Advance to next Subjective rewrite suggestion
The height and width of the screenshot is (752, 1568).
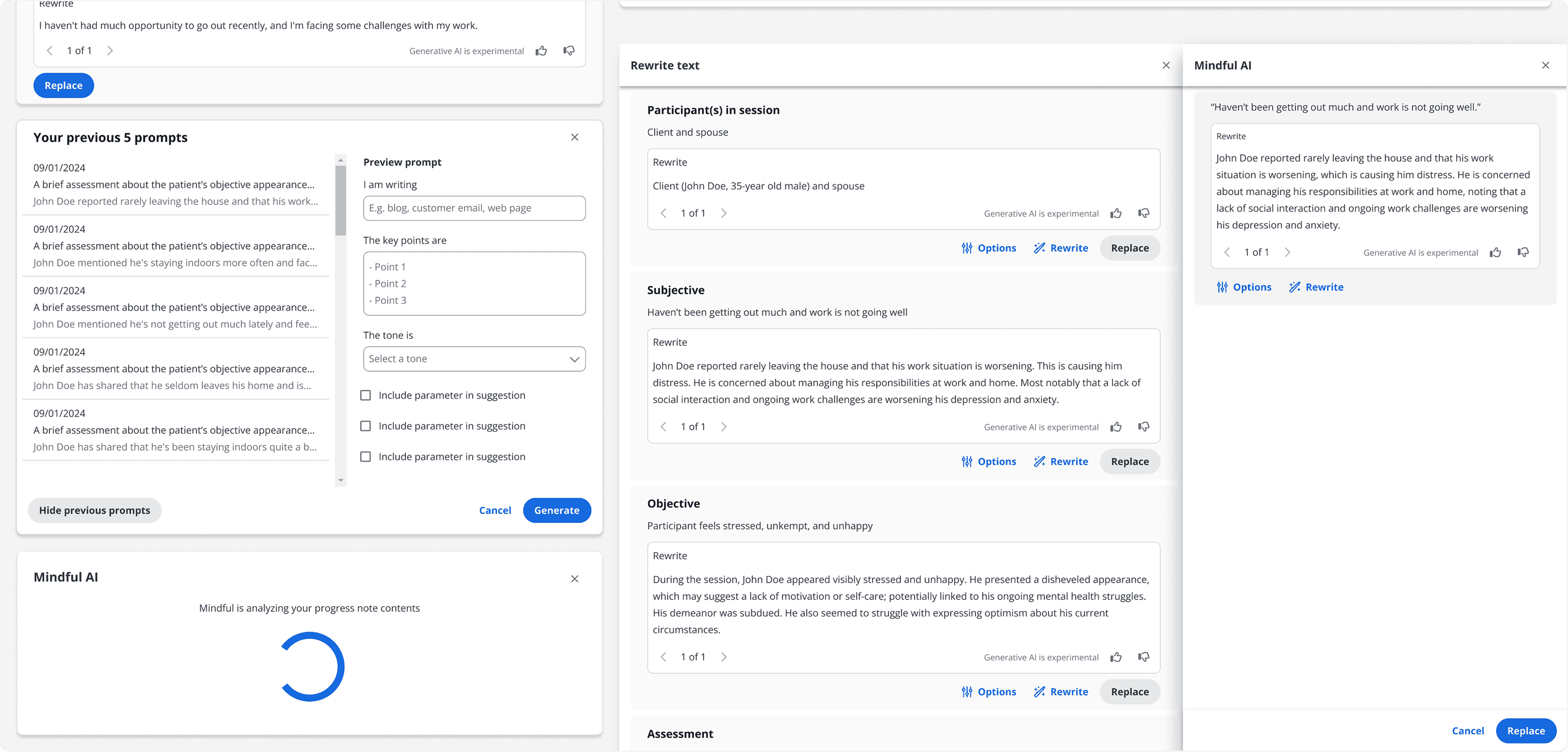(x=724, y=426)
